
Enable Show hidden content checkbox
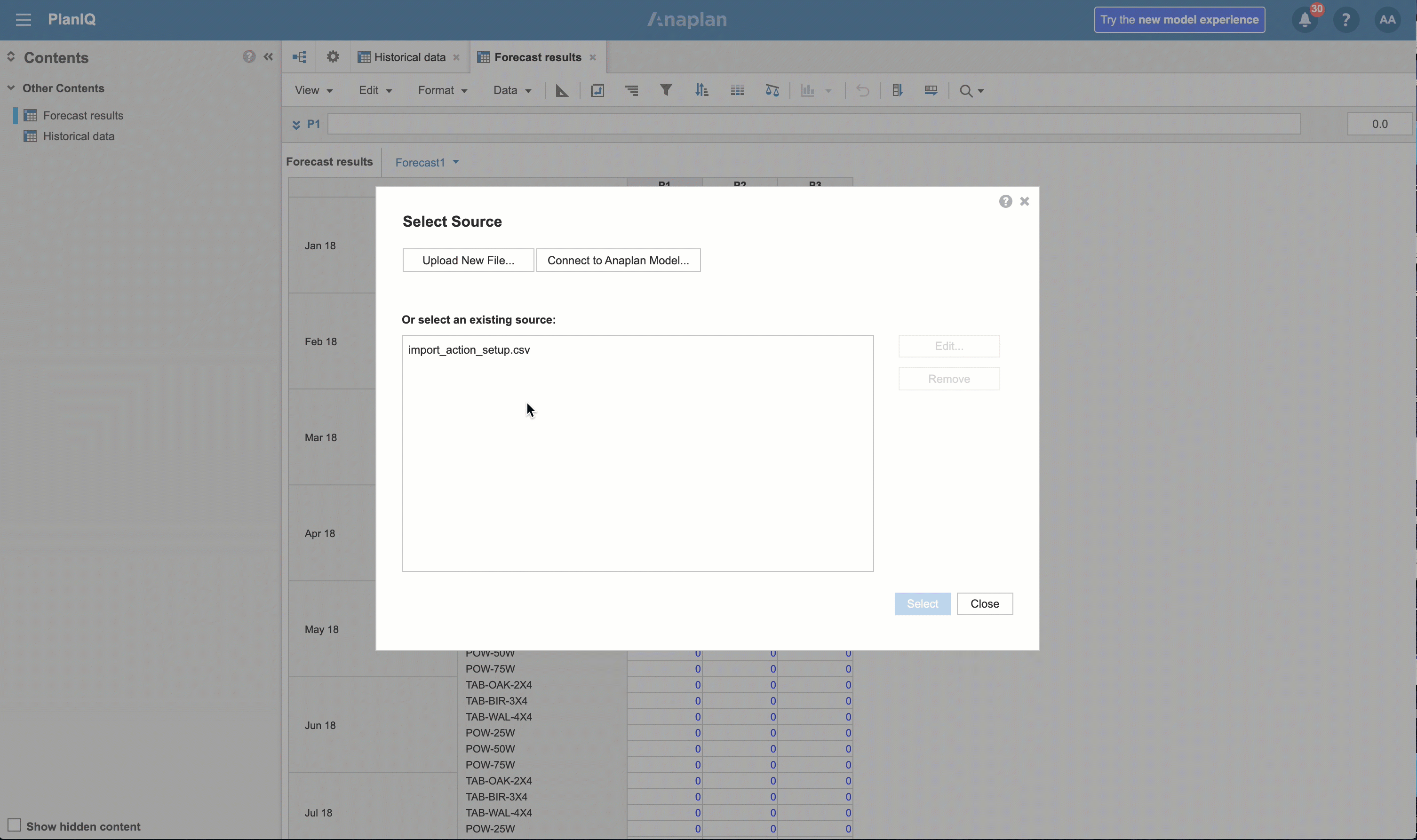pos(14,825)
